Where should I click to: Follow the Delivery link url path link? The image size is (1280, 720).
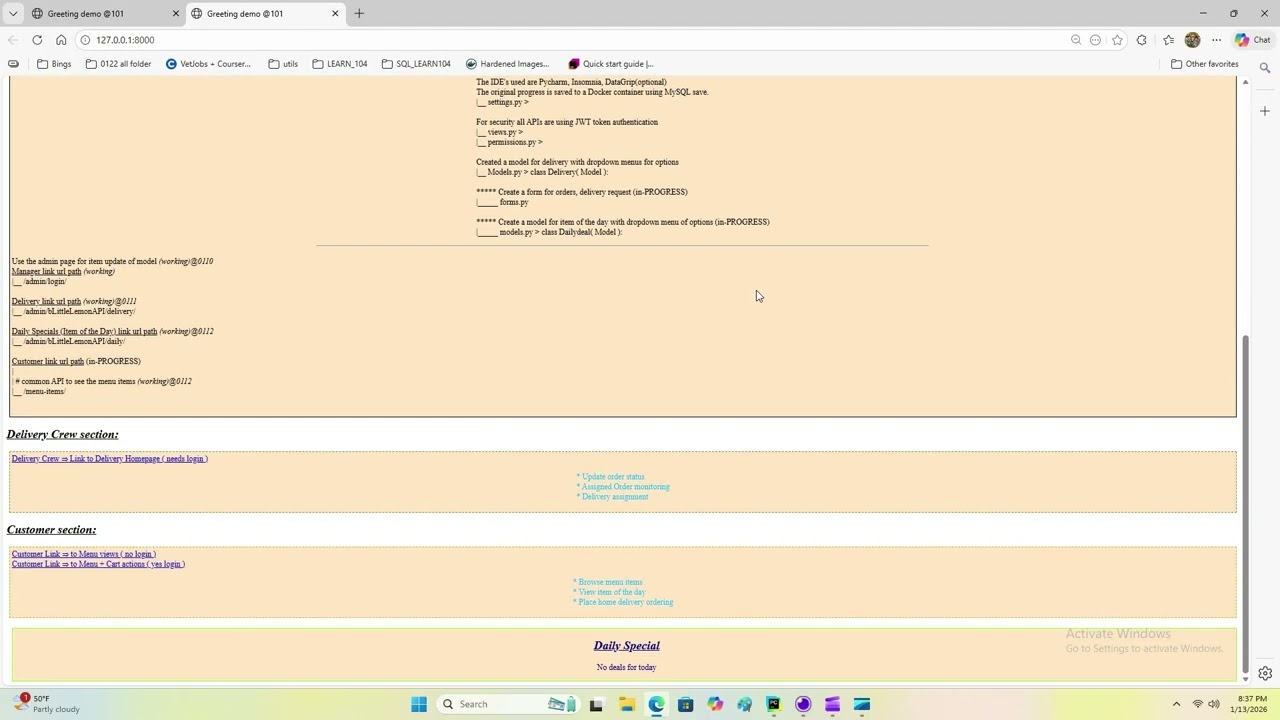coord(46,301)
